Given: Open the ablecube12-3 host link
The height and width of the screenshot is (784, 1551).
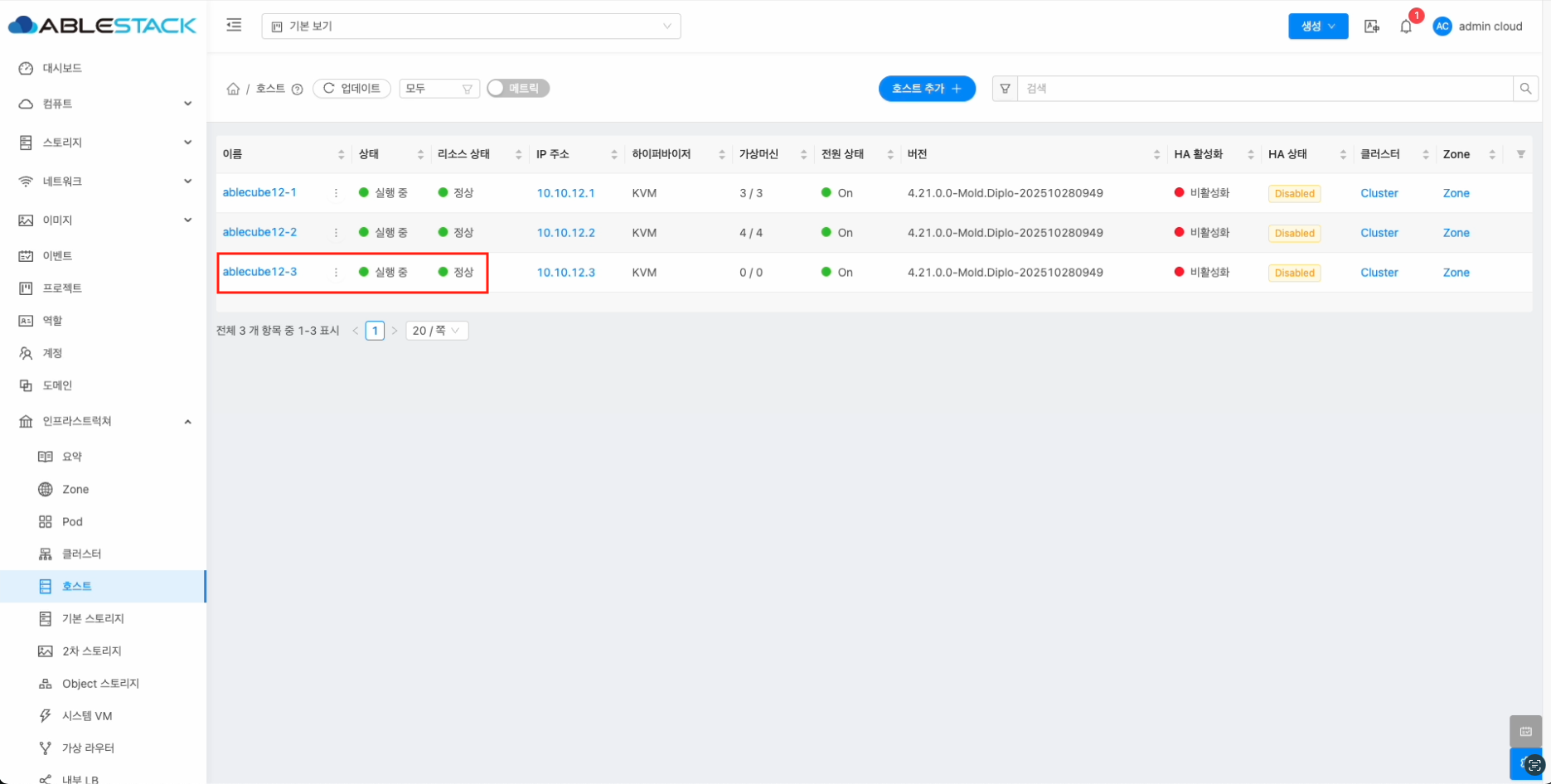Looking at the screenshot, I should pyautogui.click(x=259, y=272).
